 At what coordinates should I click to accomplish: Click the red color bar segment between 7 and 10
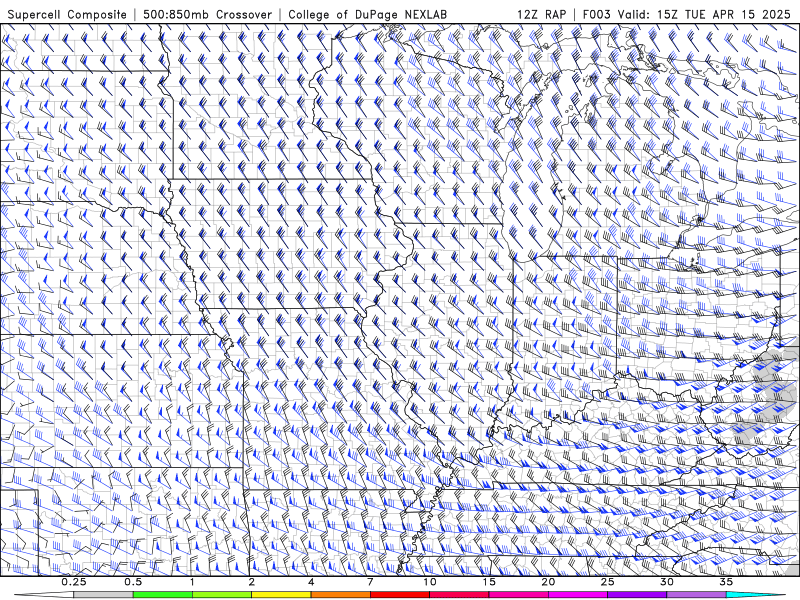click(399, 595)
